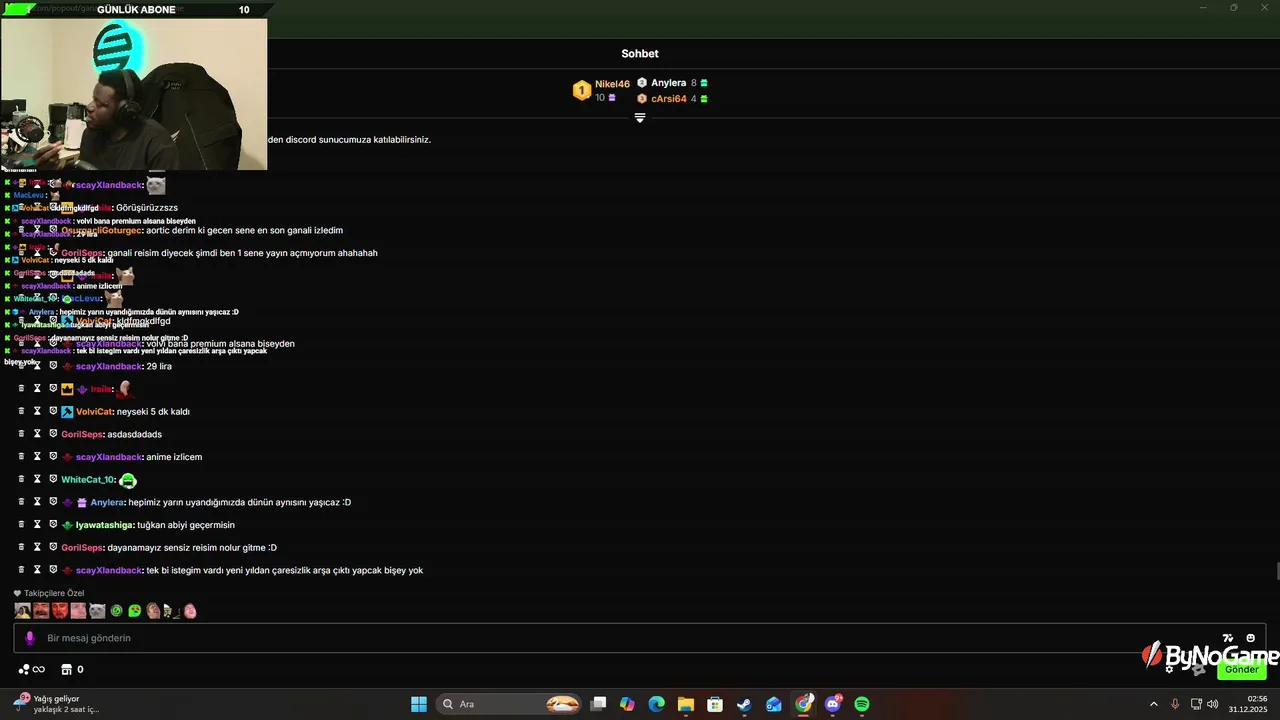Click shield icon on Anylera's "hepimiz yarın" row
This screenshot has height=720, width=1280.
pyautogui.click(x=53, y=502)
